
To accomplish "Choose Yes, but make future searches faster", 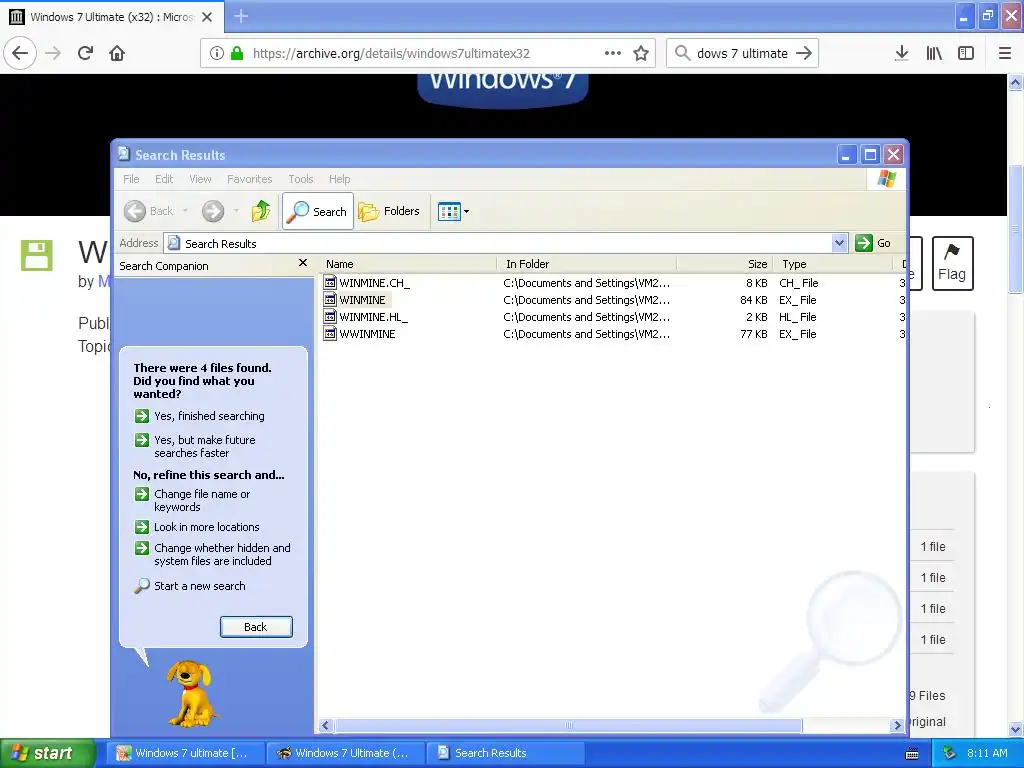I will tap(195, 446).
